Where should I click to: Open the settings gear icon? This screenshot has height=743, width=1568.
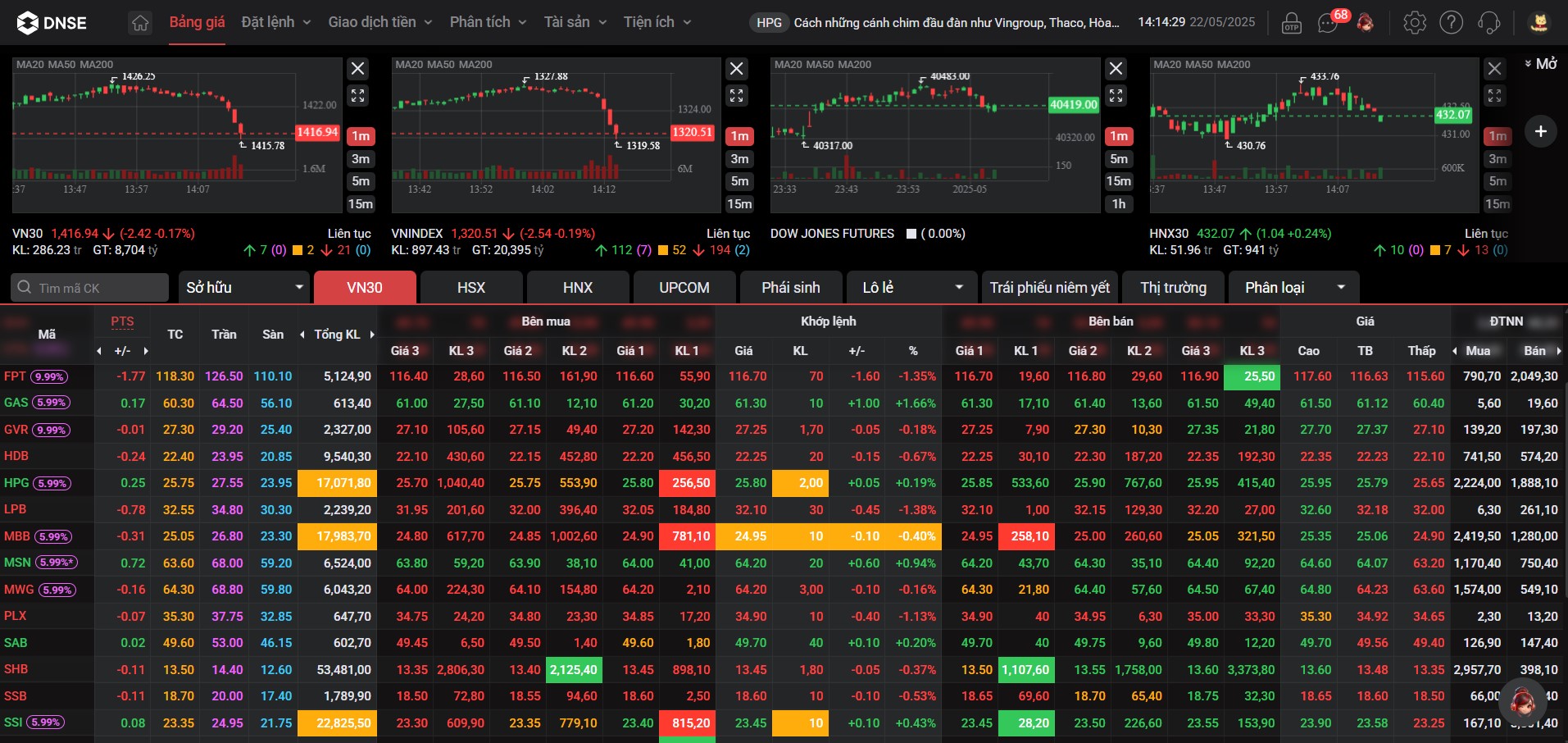pos(1415,23)
